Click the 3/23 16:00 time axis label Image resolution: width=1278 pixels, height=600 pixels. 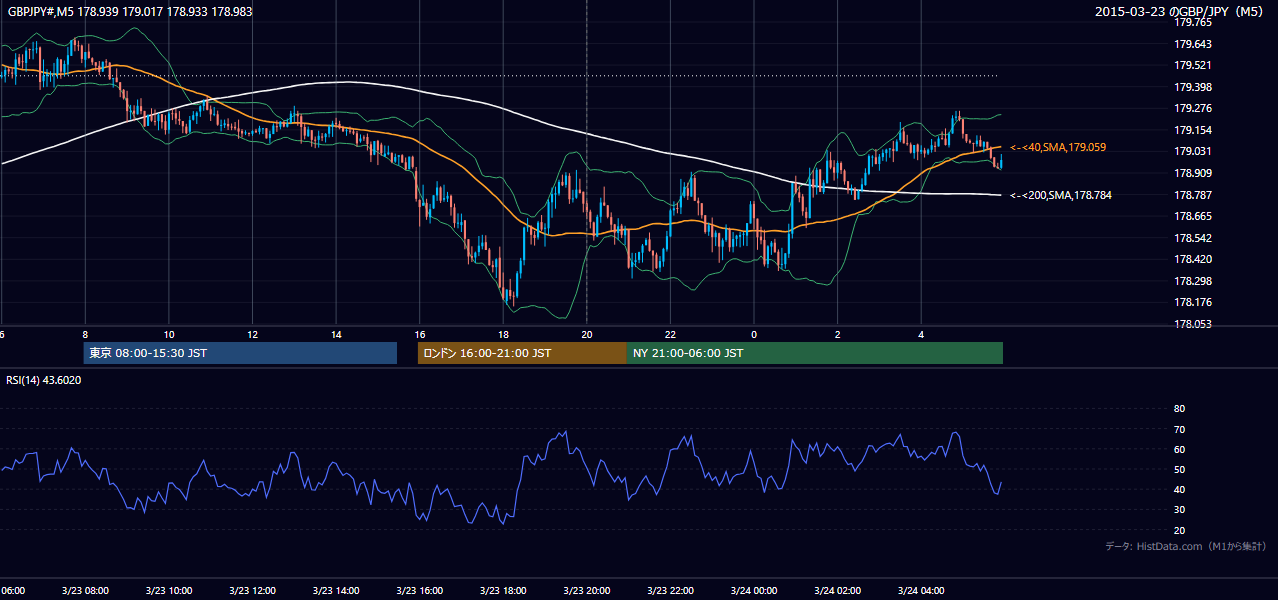tap(418, 591)
